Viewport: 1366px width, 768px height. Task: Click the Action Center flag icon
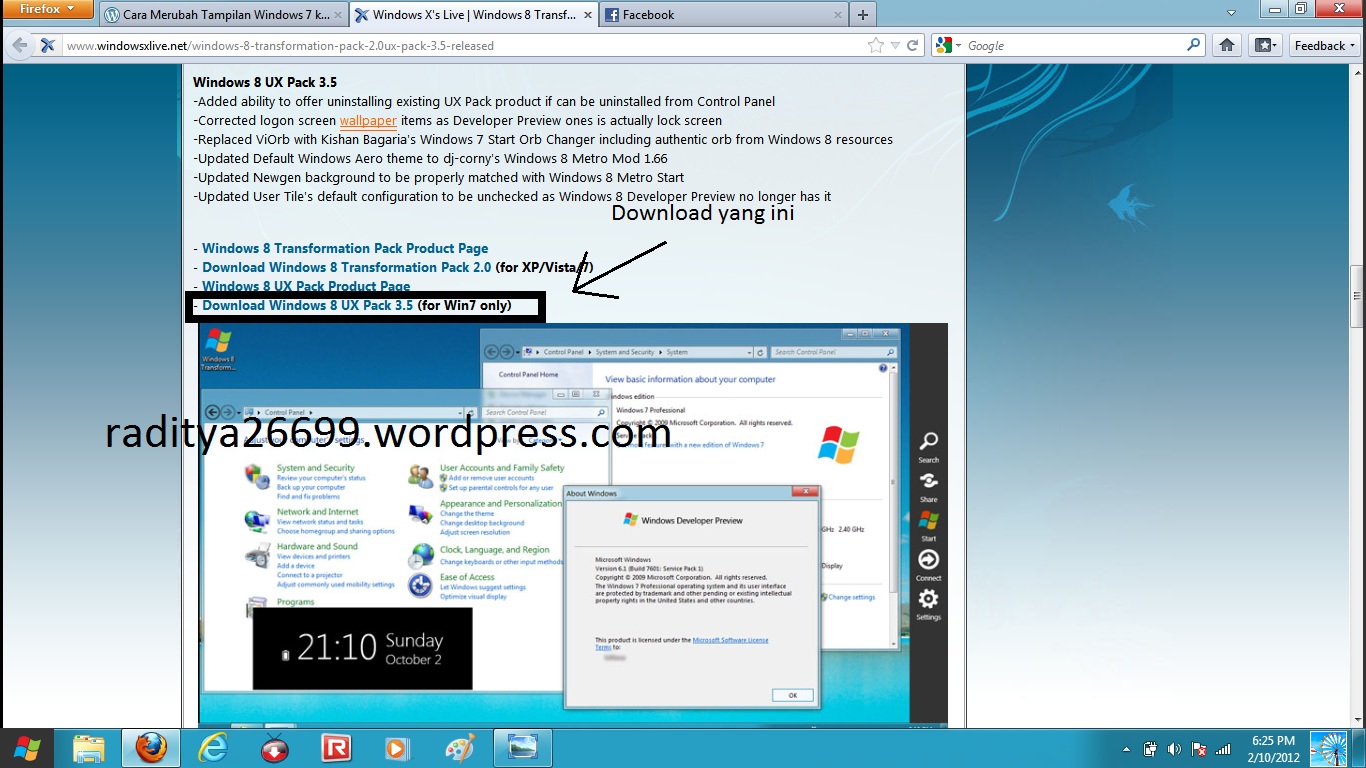(x=1198, y=747)
